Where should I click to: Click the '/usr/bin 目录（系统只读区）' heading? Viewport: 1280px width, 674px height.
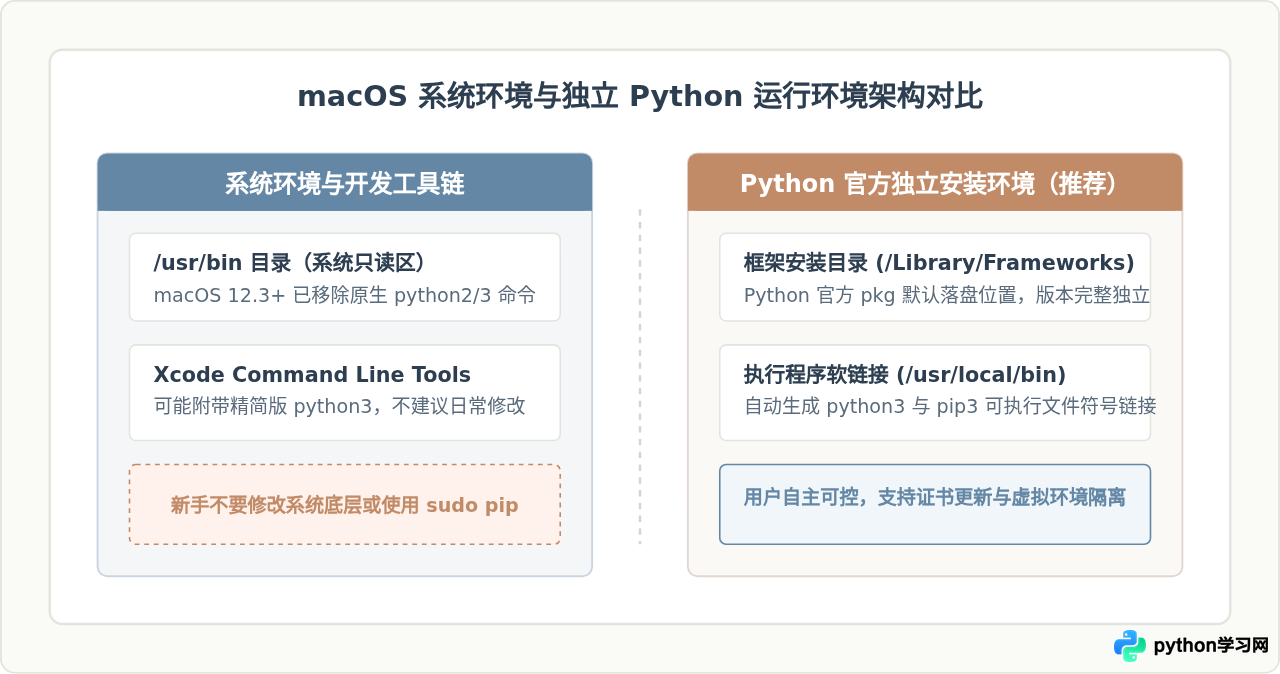pyautogui.click(x=291, y=263)
